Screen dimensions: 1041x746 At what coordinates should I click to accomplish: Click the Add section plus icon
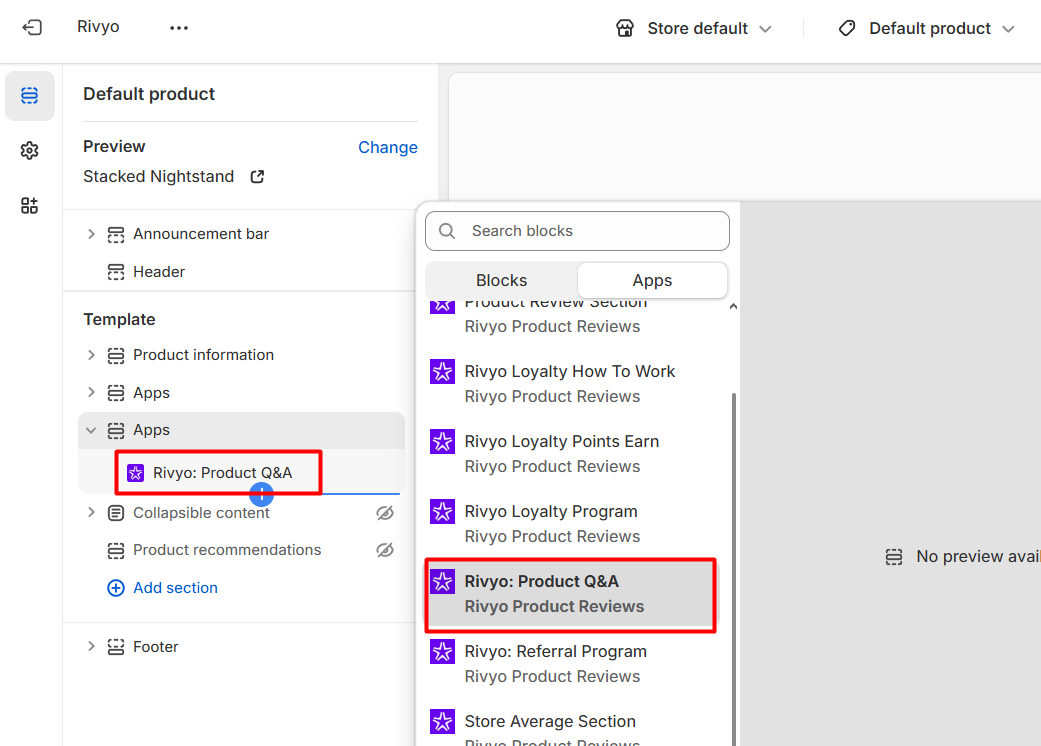(116, 588)
